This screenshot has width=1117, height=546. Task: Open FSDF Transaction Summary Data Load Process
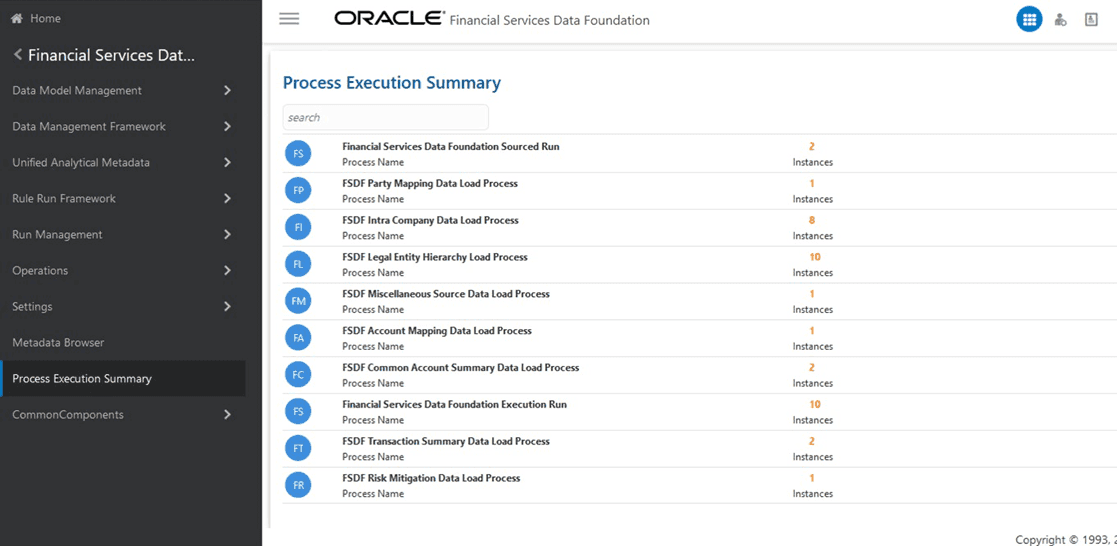446,442
